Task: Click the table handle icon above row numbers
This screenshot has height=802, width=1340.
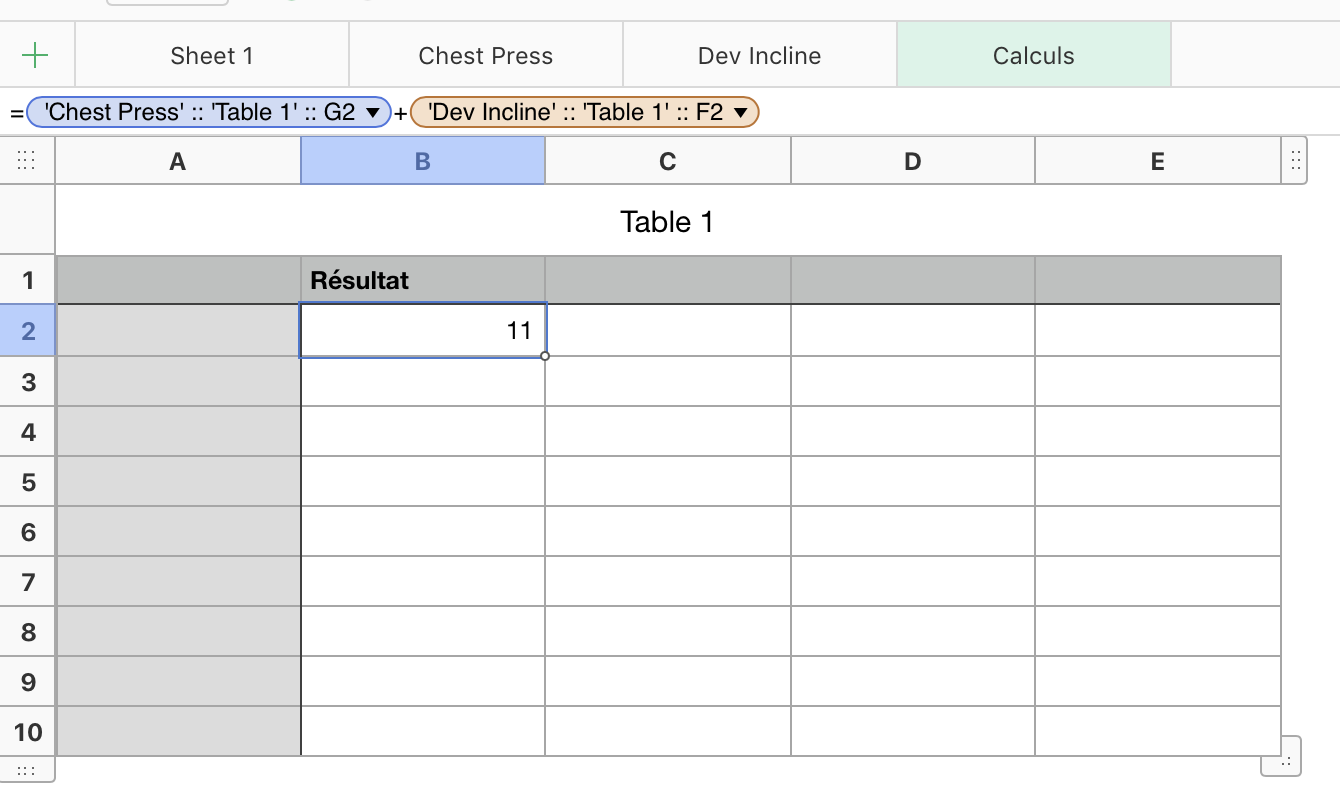Action: [x=27, y=161]
